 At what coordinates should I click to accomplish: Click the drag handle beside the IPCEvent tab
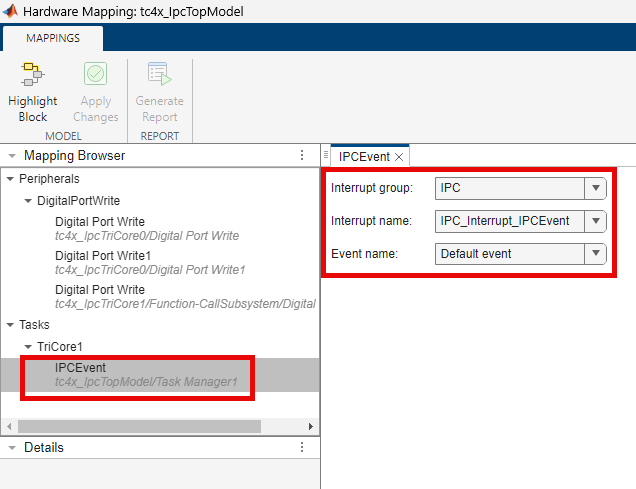point(326,155)
